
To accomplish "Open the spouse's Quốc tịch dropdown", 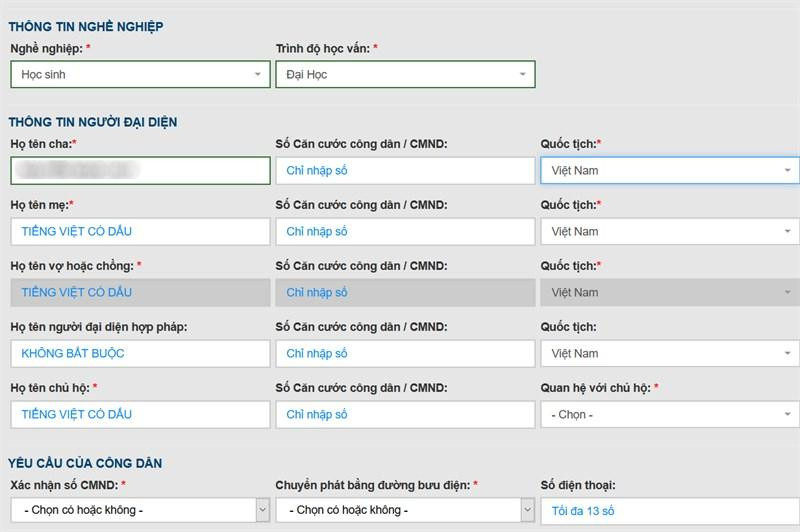I will tap(669, 292).
